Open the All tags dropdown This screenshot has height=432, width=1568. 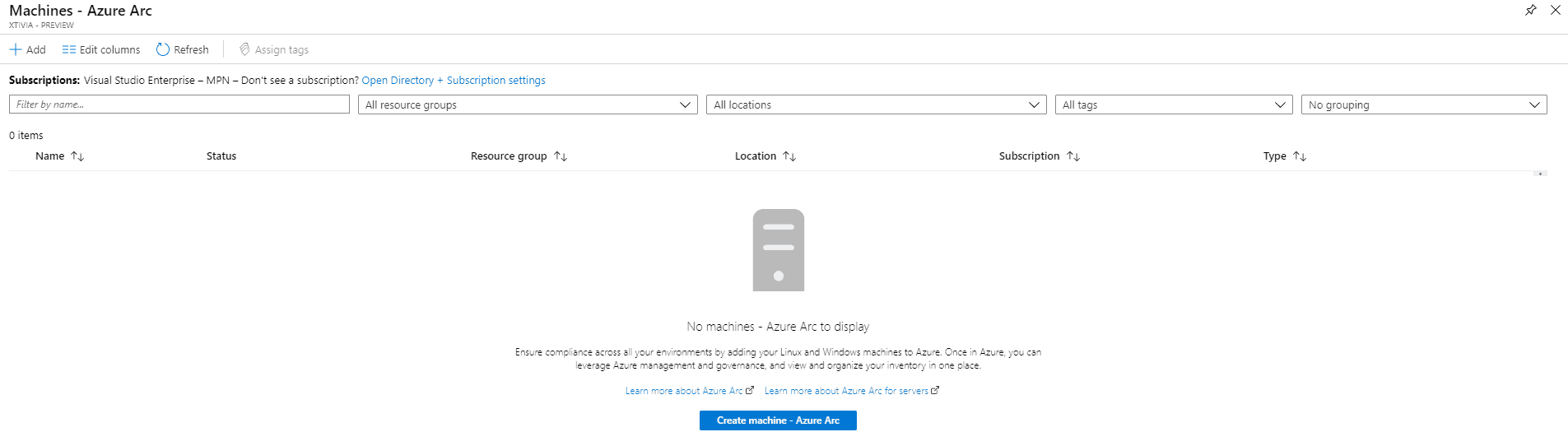coord(1174,105)
